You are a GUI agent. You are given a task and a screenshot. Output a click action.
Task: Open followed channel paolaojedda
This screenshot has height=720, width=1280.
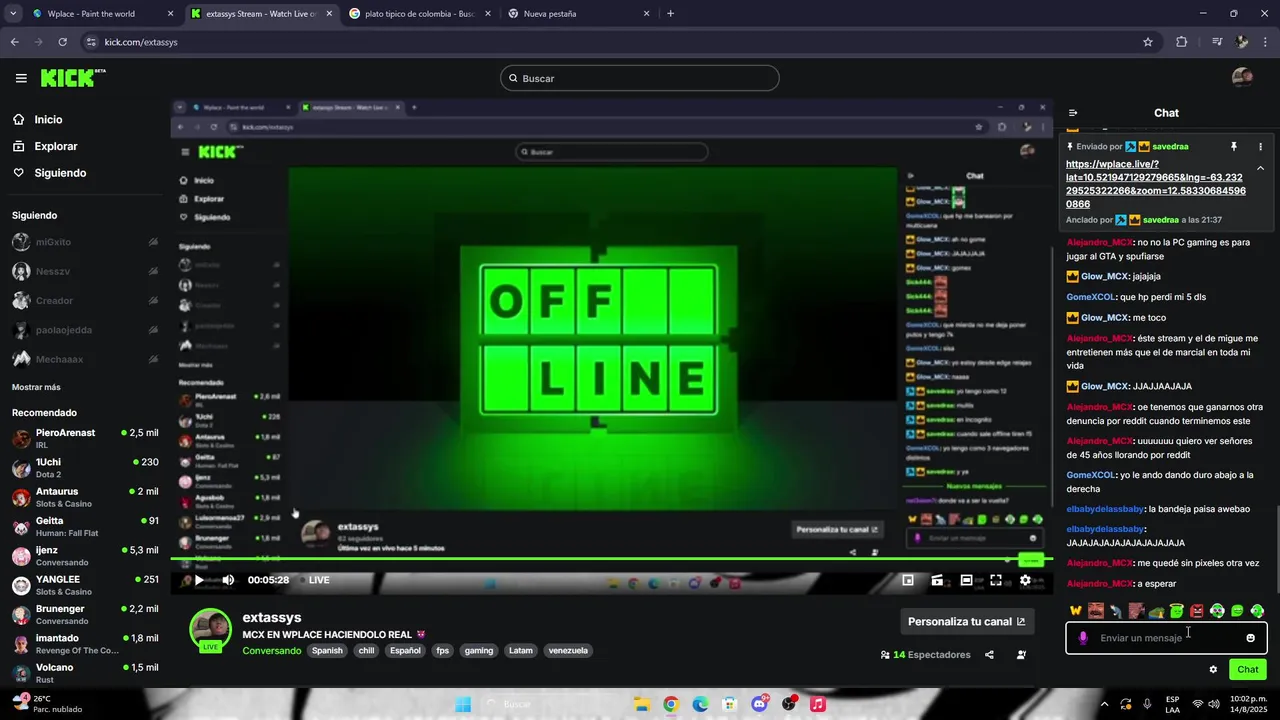tap(85, 330)
